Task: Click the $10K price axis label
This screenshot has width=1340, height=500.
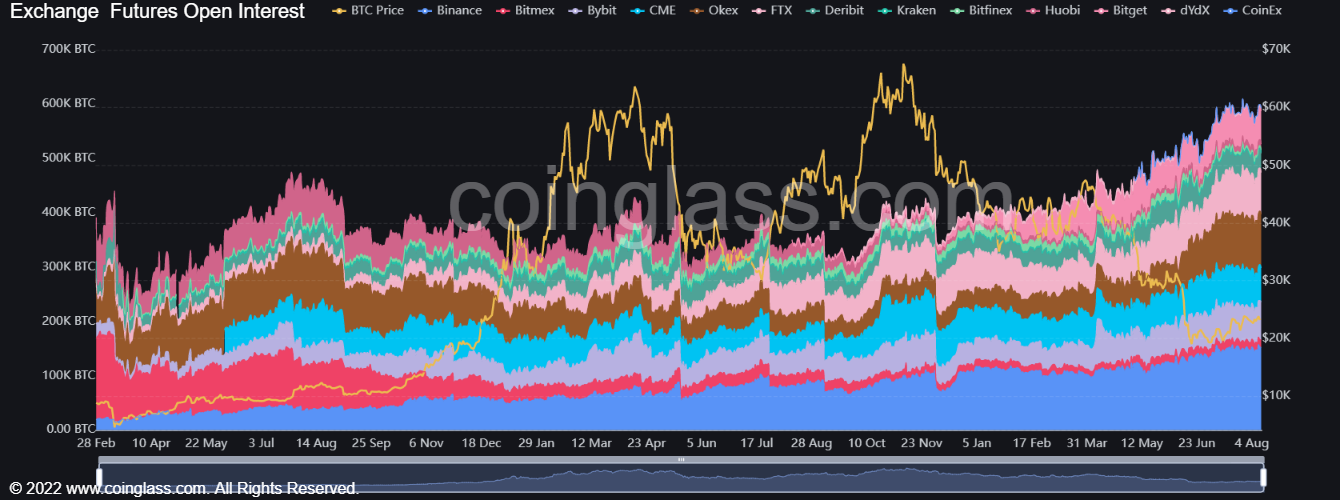Action: click(x=1277, y=395)
